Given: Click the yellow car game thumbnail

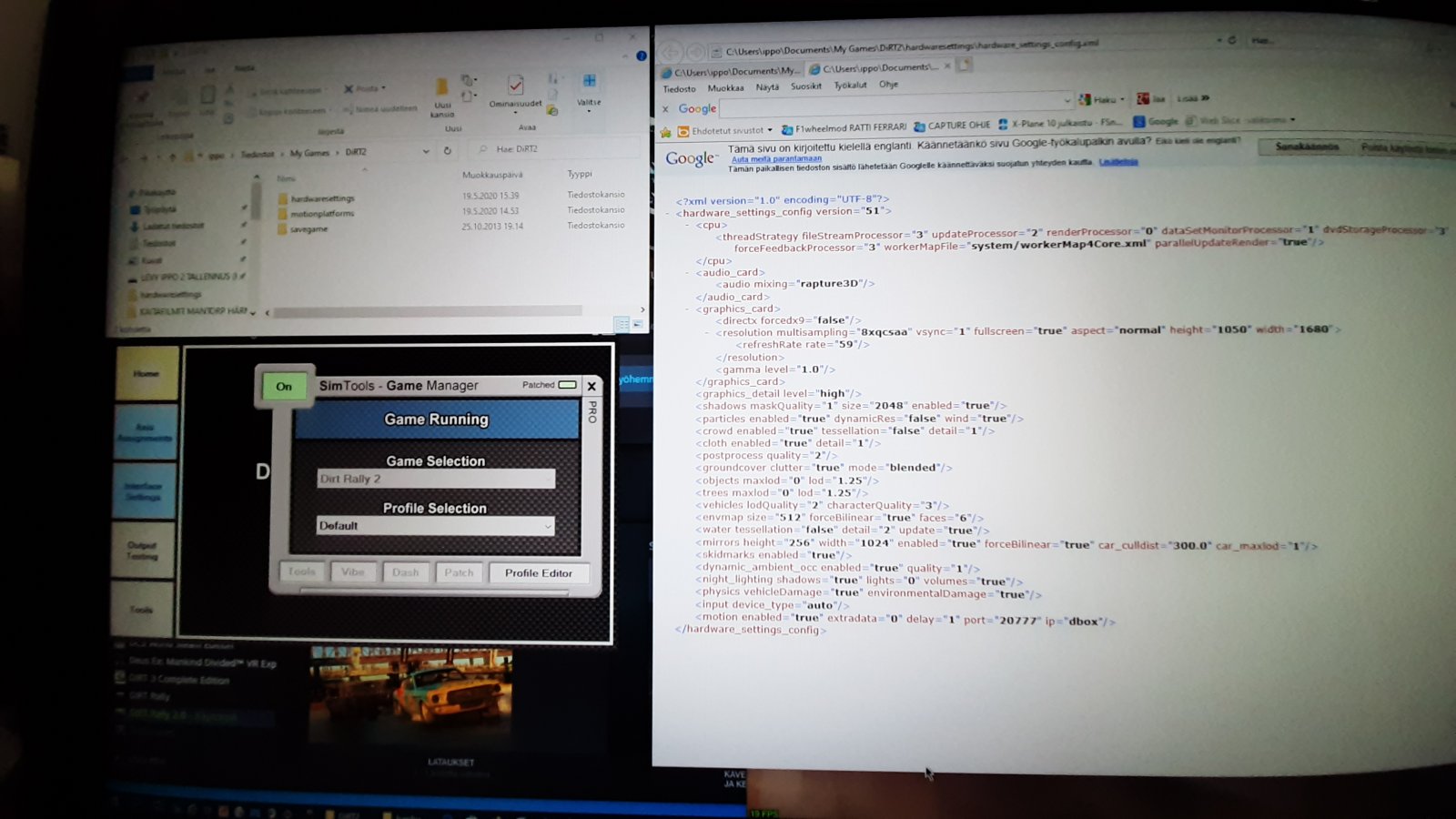Looking at the screenshot, I should tap(410, 696).
